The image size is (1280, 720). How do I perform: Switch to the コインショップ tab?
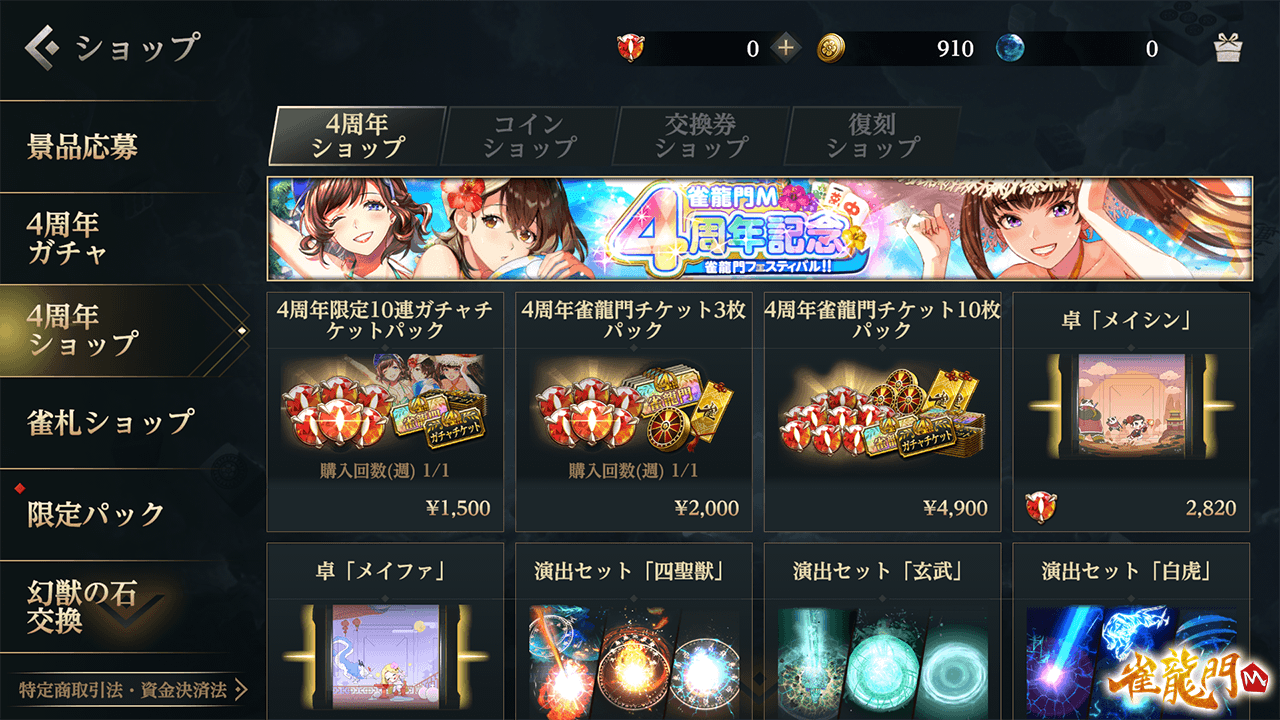530,136
